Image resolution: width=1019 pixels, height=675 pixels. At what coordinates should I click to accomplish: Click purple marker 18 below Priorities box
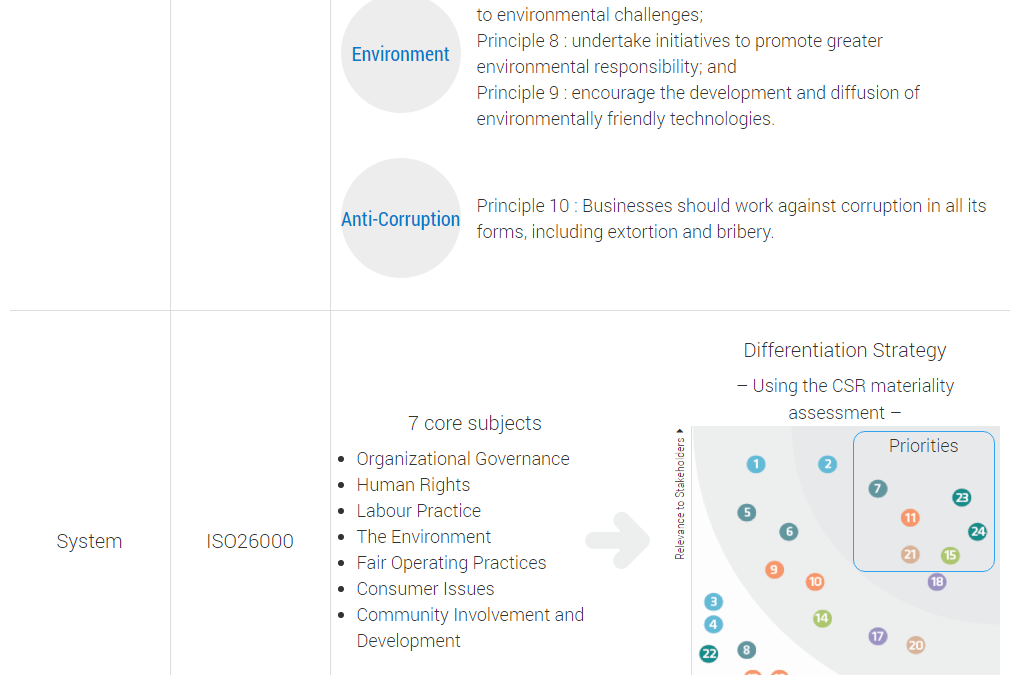(x=936, y=582)
